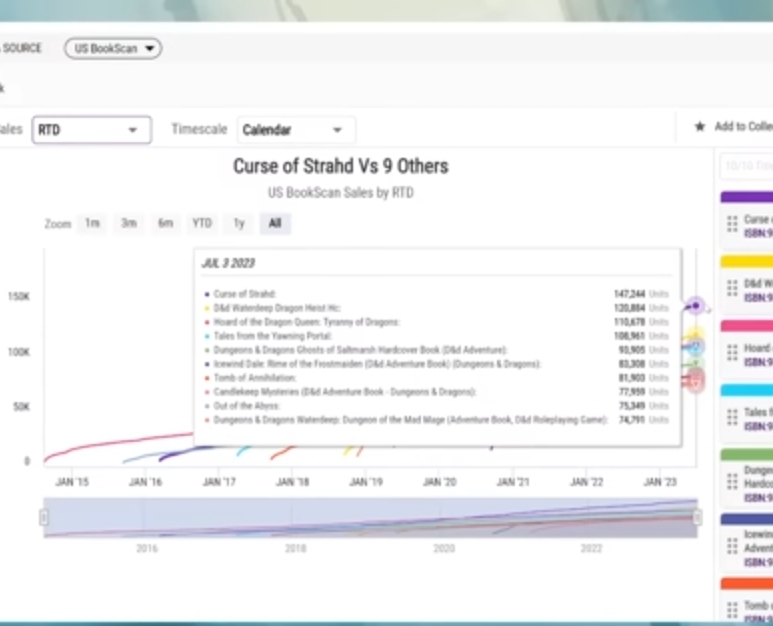Click the yellow Waterdeep color bar
The width and height of the screenshot is (773, 626).
point(747,262)
